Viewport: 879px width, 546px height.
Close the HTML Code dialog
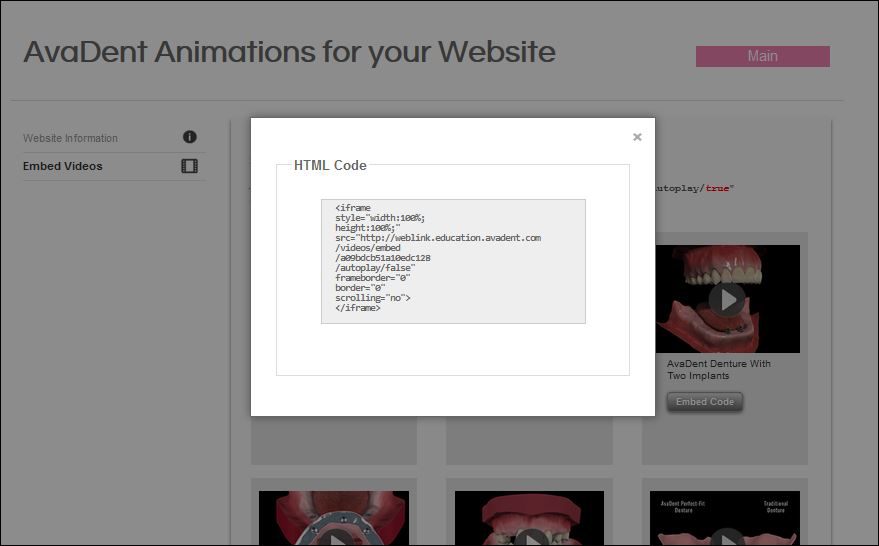tap(637, 137)
